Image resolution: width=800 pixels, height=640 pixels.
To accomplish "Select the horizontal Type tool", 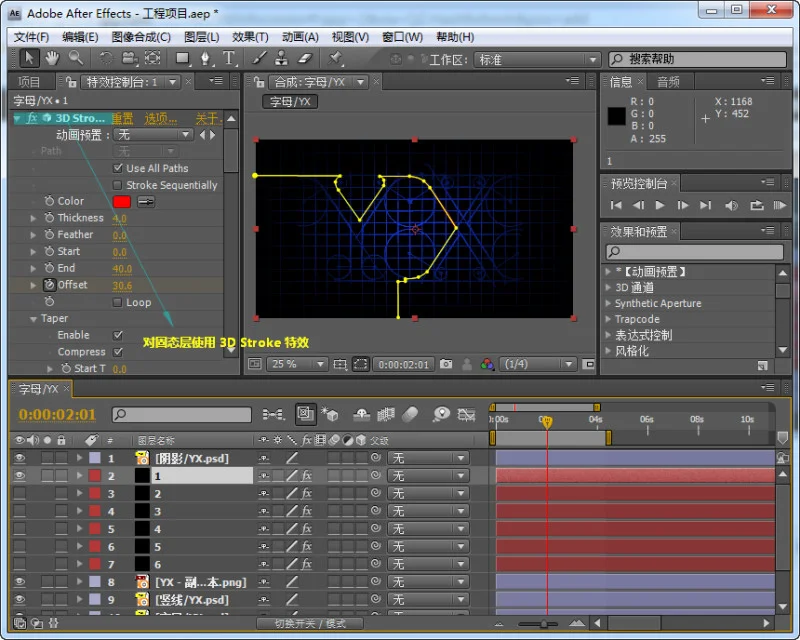I will pos(229,58).
